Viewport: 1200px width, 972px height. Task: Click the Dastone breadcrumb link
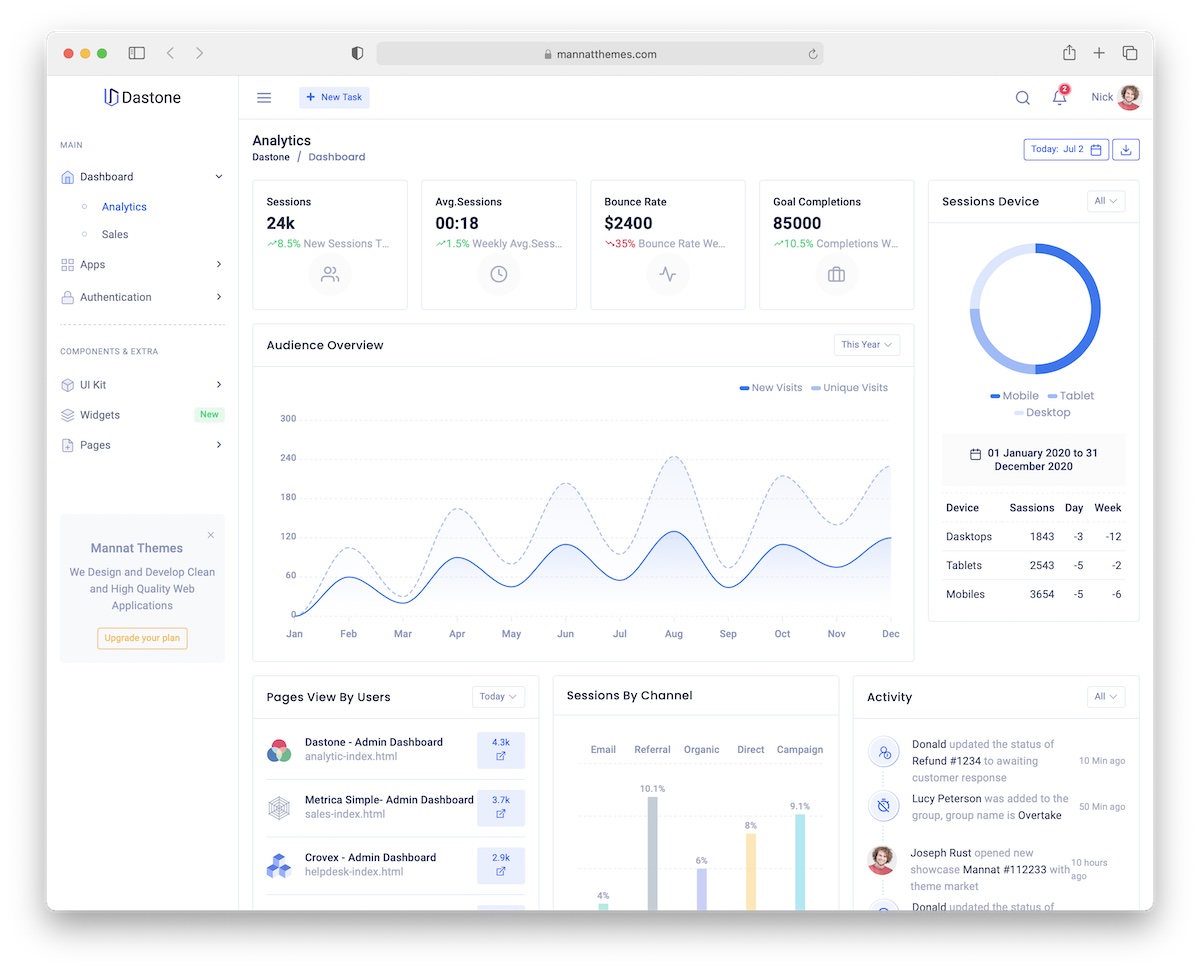pos(271,157)
